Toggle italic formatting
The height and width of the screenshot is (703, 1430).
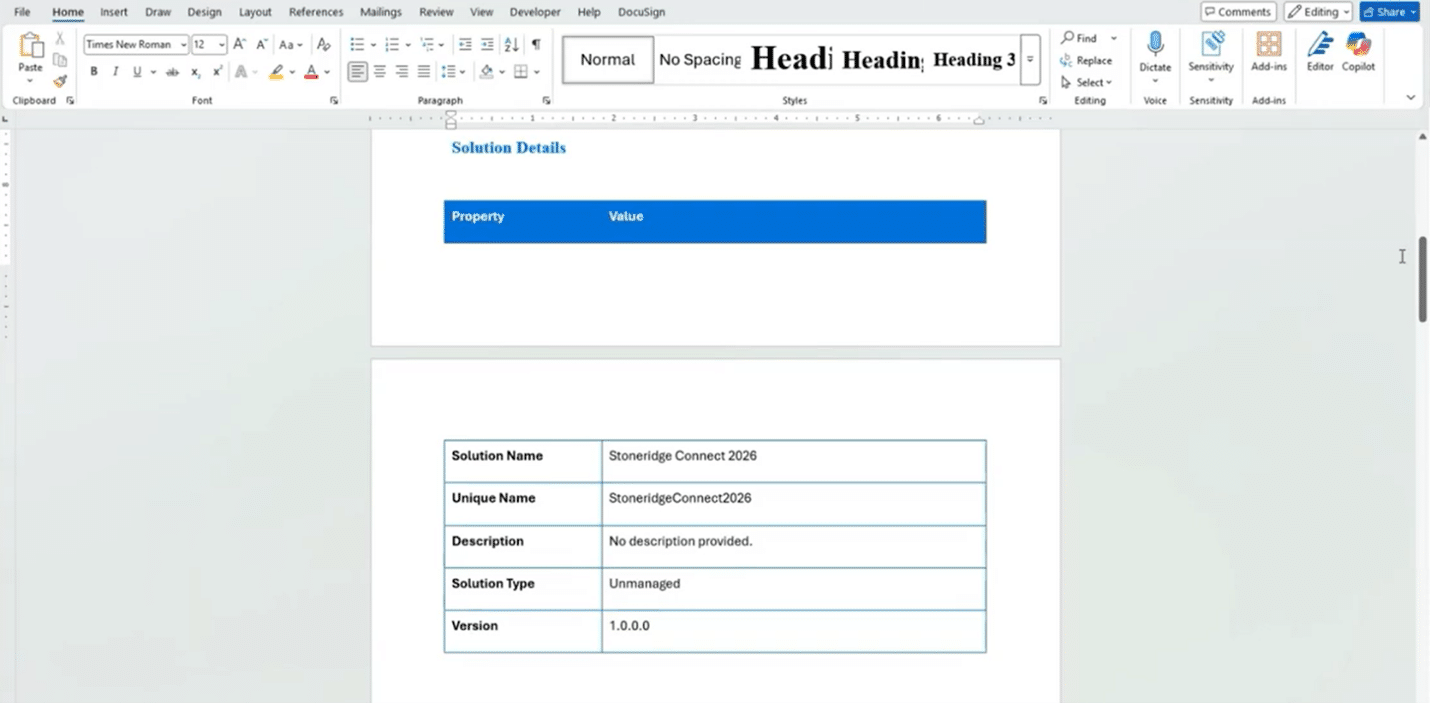tap(115, 72)
